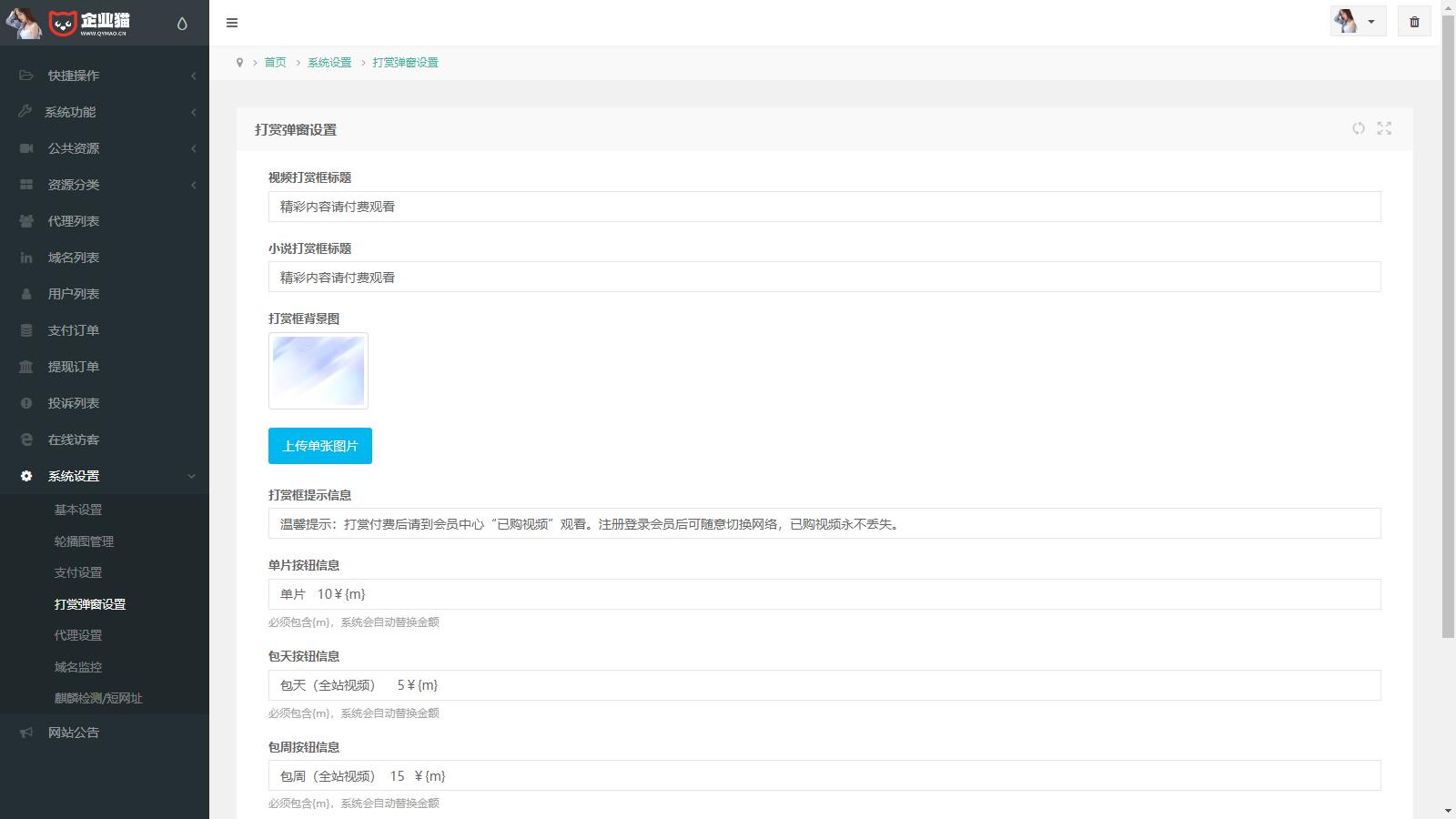Open 支付订单 in the sidebar

[73, 330]
